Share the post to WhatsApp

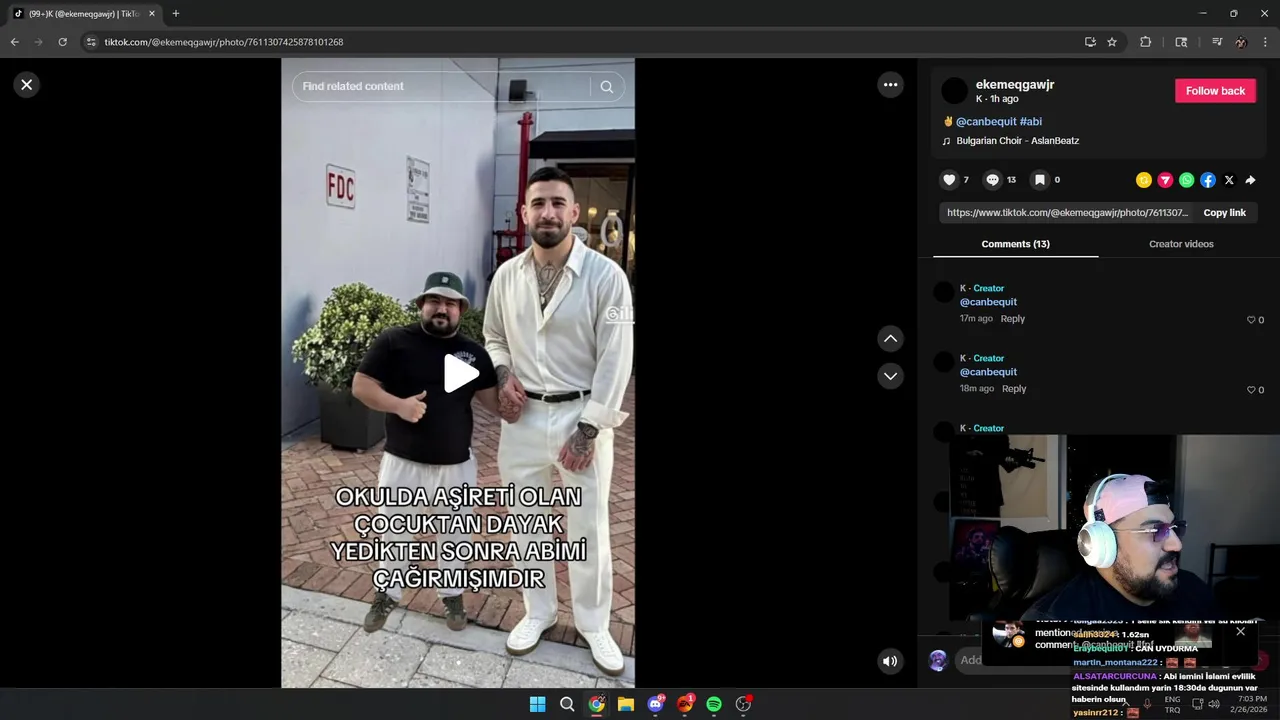click(x=1186, y=180)
